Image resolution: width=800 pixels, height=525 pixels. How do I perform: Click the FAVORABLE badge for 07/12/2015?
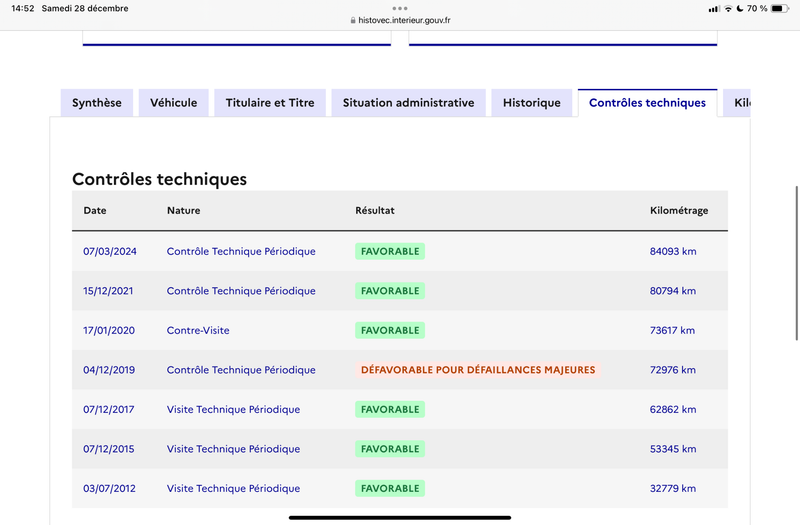point(390,449)
